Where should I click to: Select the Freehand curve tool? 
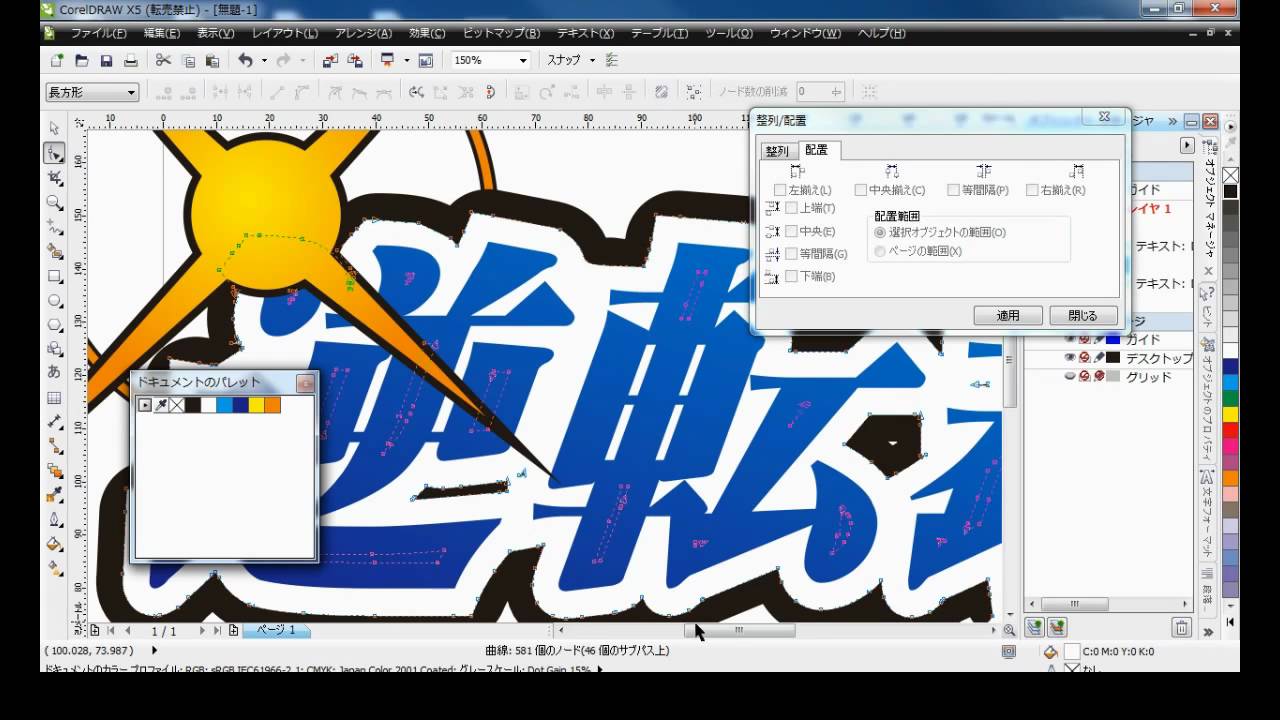tap(54, 227)
